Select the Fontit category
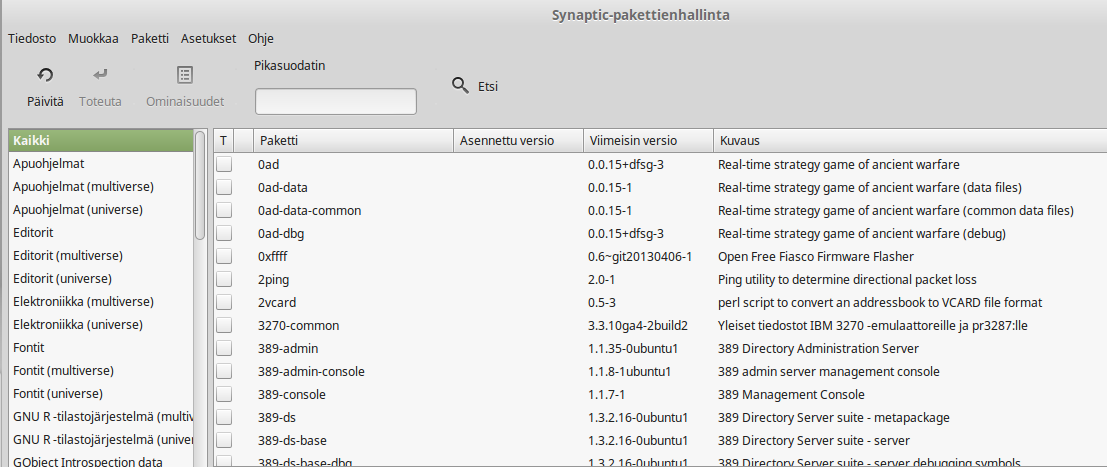The height and width of the screenshot is (467, 1107). point(101,348)
